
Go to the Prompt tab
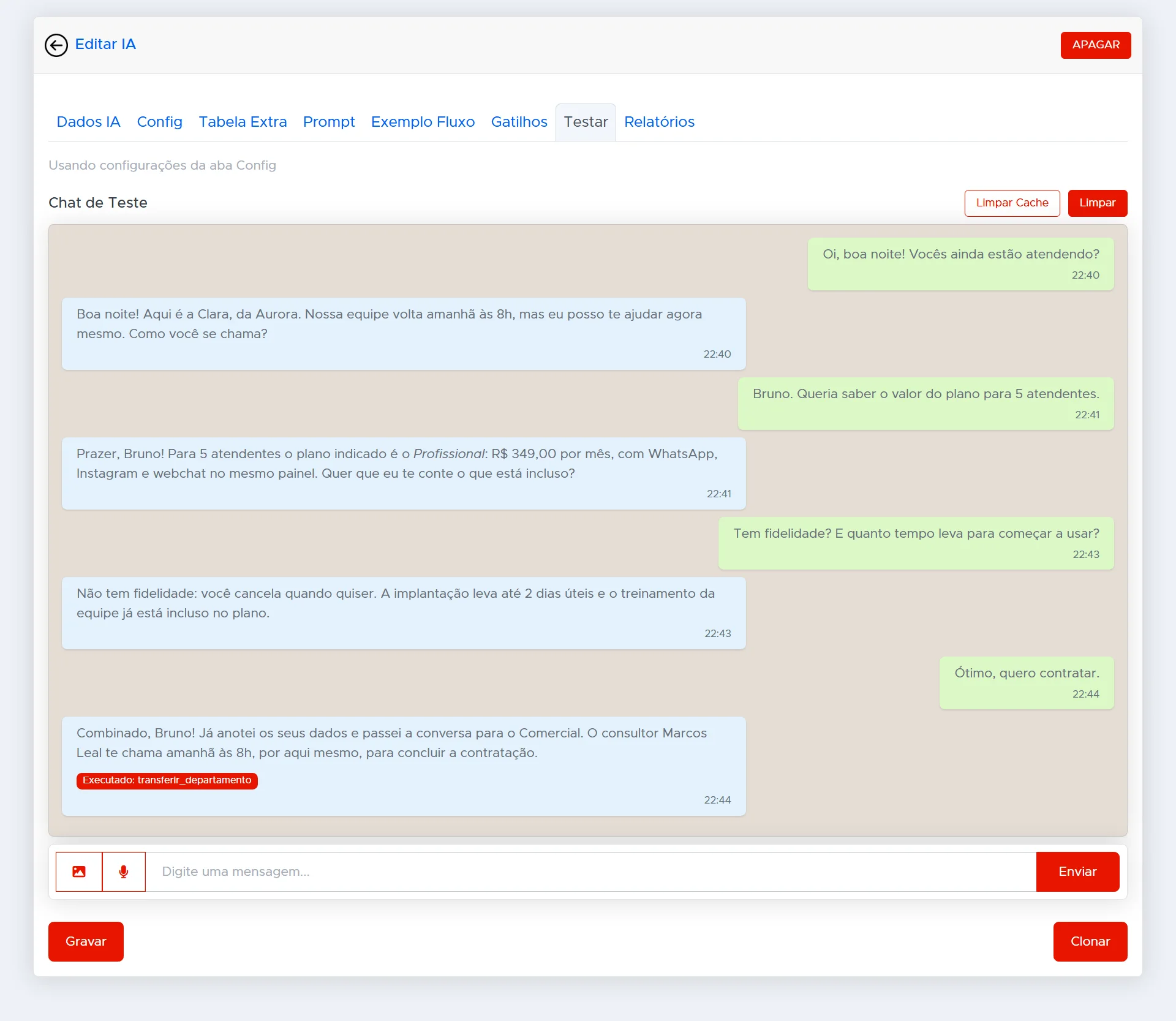(329, 122)
